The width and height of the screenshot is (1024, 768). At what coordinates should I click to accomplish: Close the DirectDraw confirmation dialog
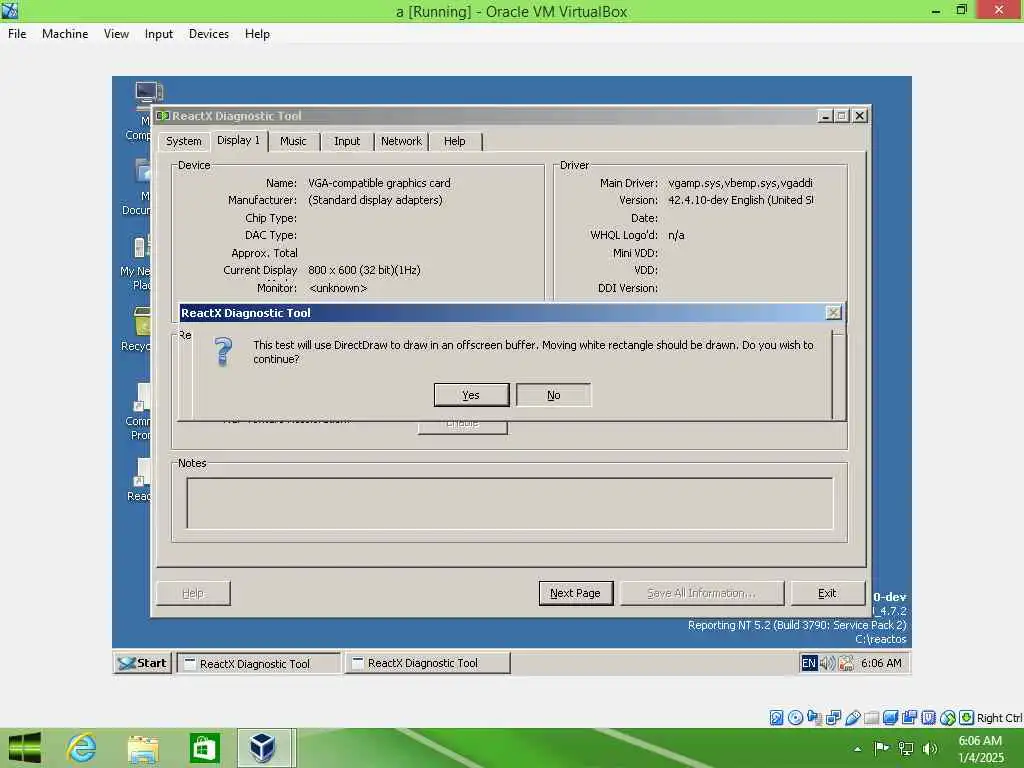pyautogui.click(x=833, y=313)
